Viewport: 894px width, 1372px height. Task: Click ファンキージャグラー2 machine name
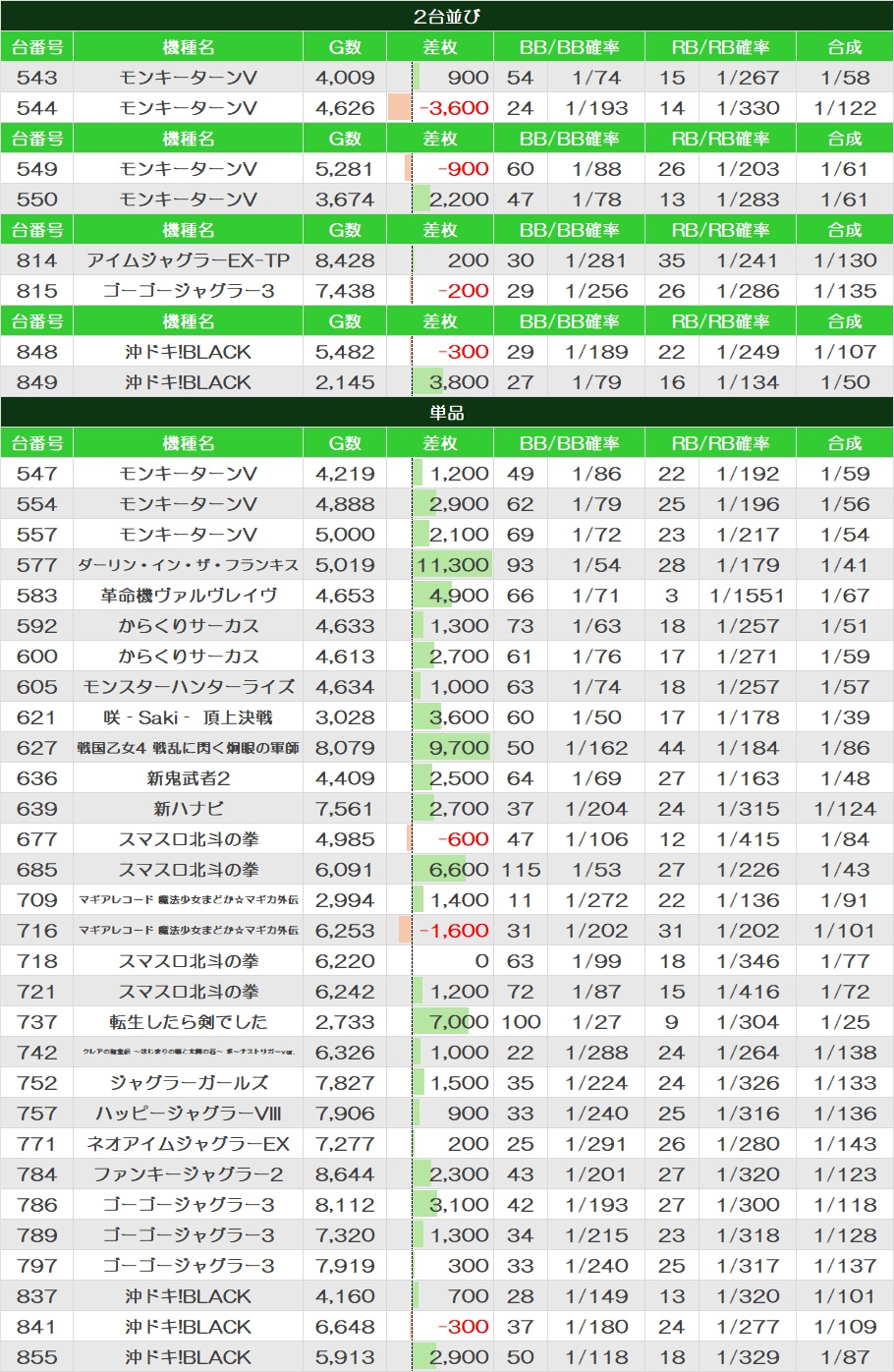188,1174
